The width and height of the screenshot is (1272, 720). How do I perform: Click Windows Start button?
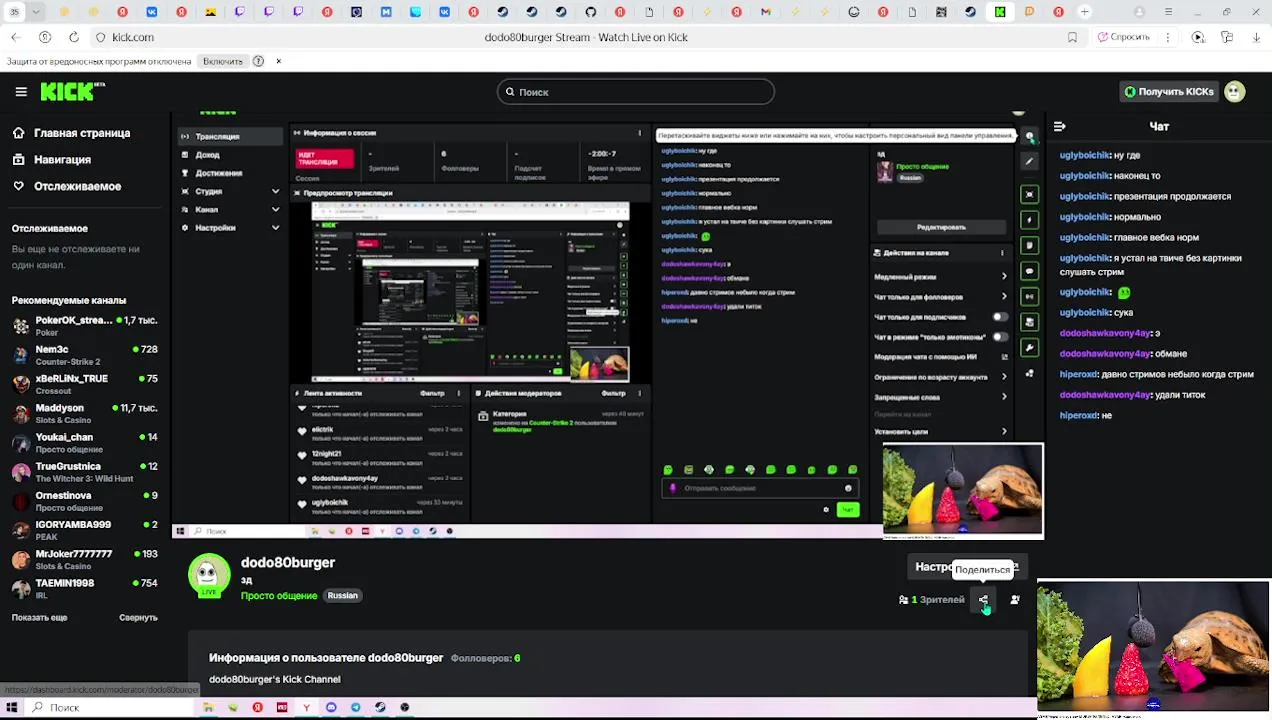(x=12, y=707)
